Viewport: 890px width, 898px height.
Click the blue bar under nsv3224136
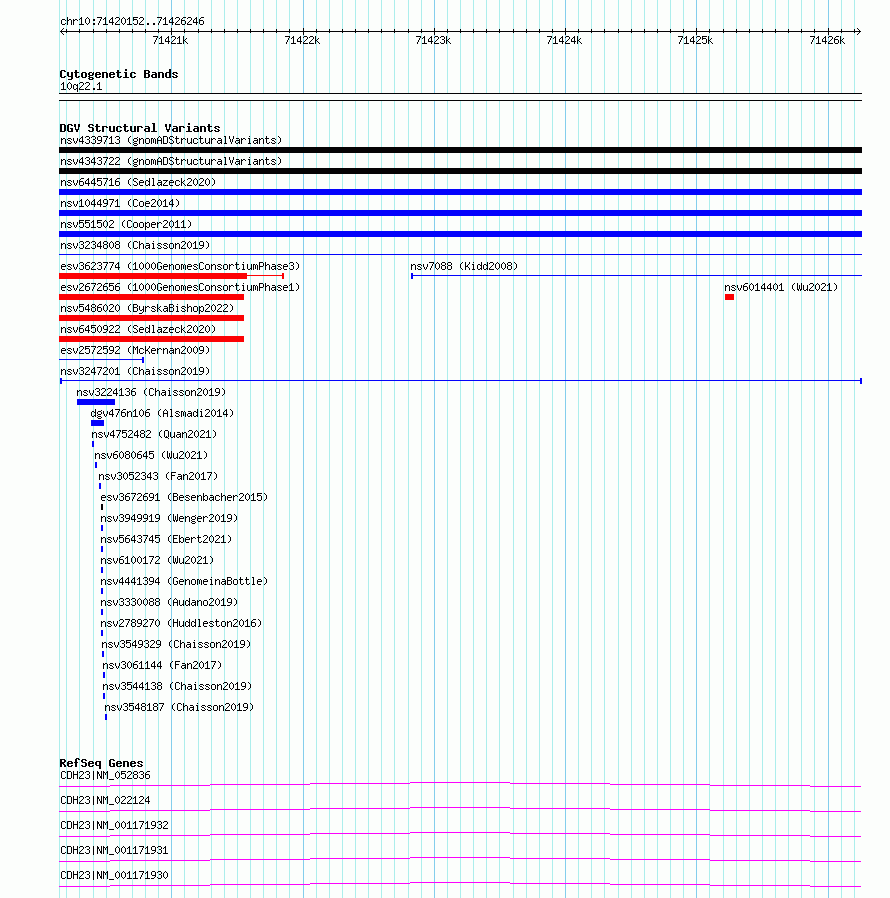click(x=96, y=402)
